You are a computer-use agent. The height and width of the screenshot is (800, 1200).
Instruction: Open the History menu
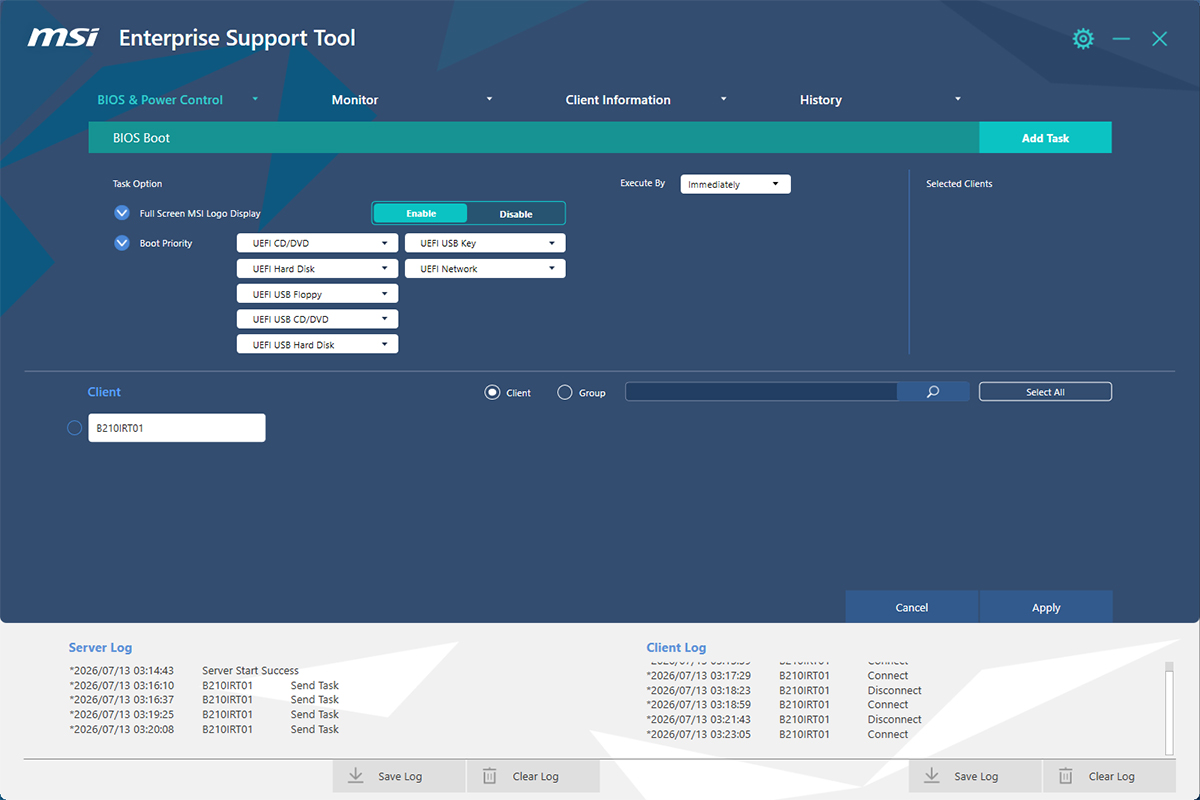(x=880, y=100)
